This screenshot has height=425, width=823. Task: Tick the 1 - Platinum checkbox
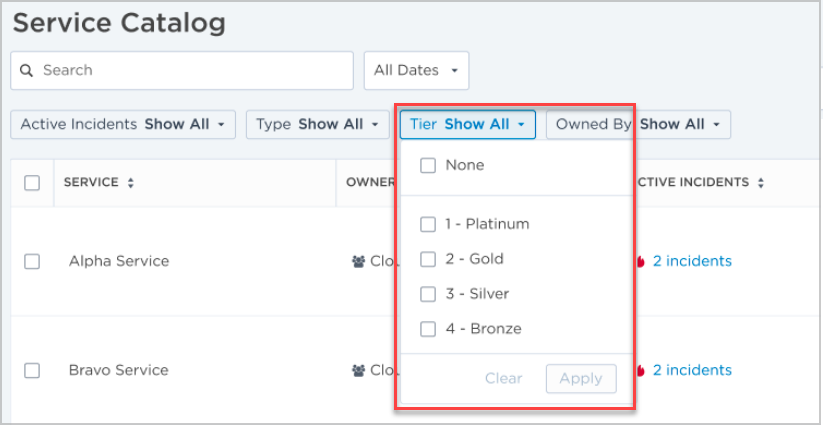pyautogui.click(x=428, y=225)
